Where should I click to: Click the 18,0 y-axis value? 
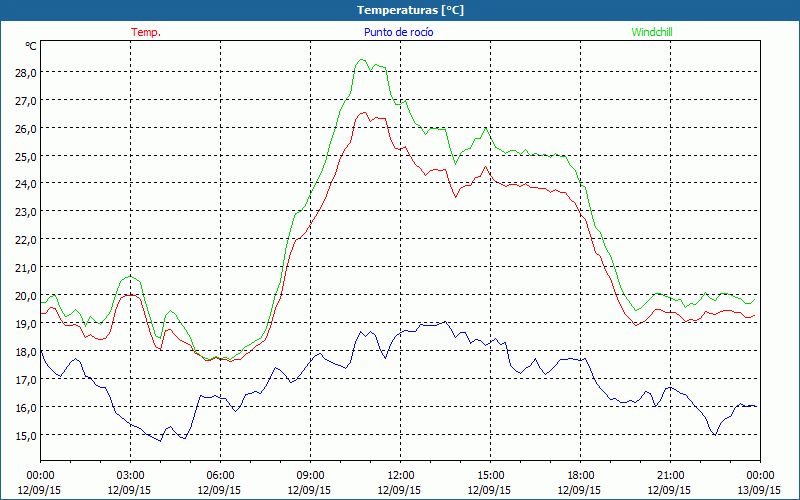pyautogui.click(x=26, y=352)
